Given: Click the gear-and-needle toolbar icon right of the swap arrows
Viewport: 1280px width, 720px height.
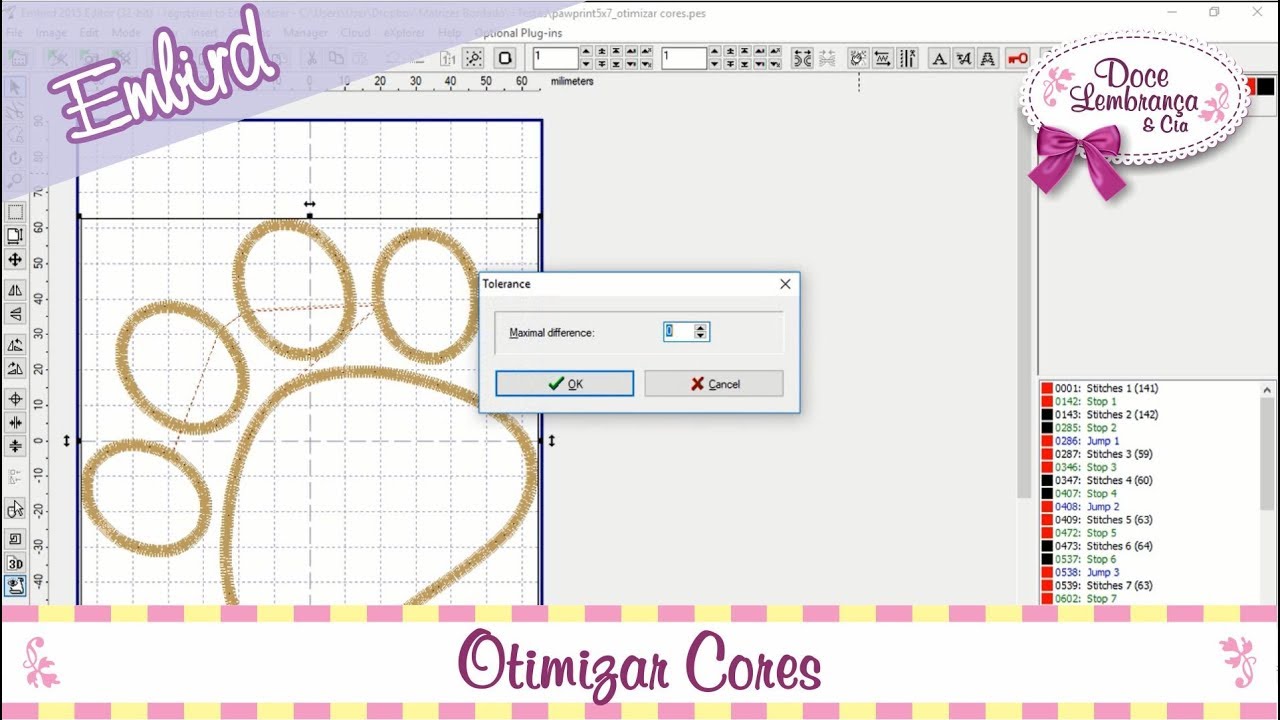Looking at the screenshot, I should tap(858, 59).
